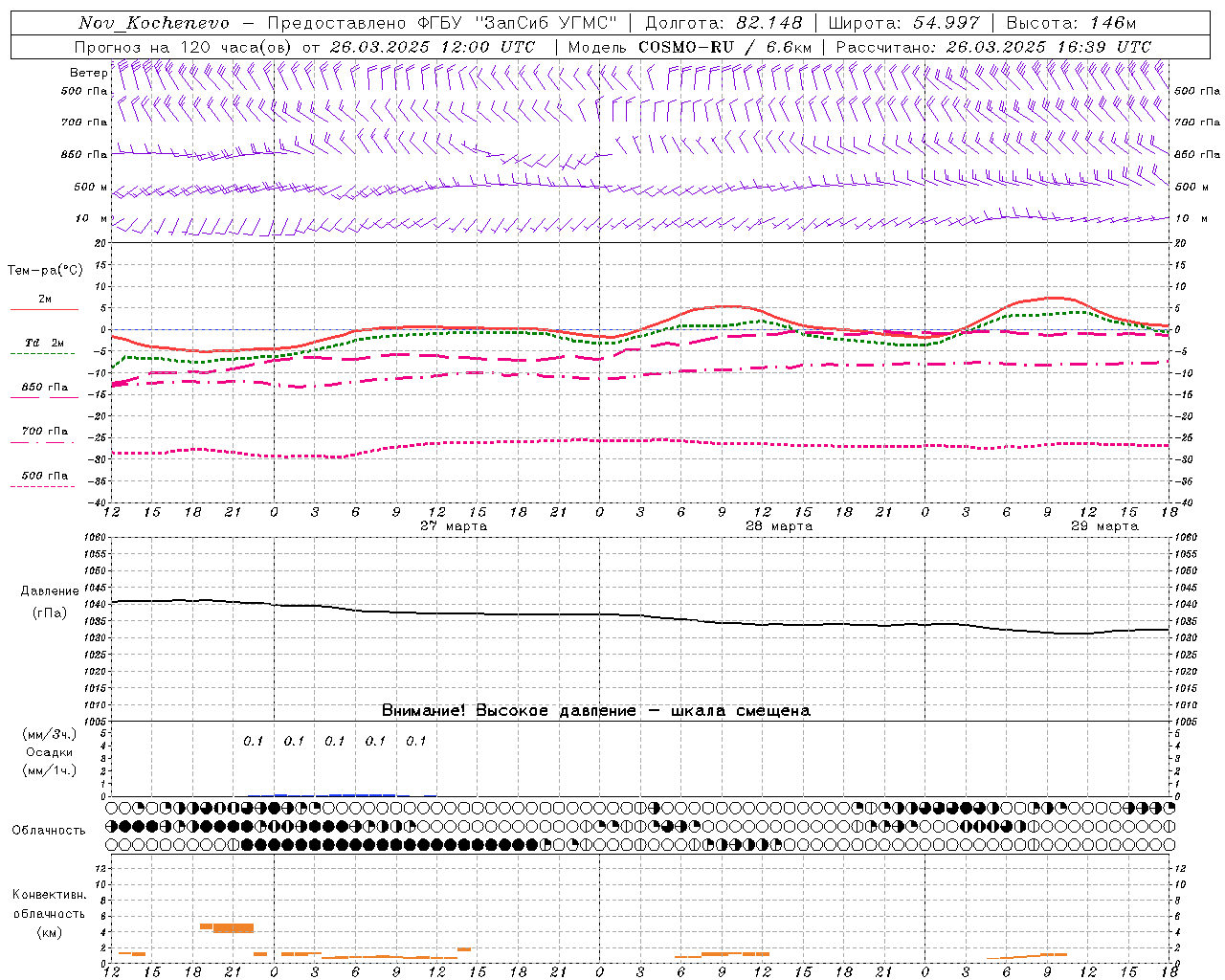Screen dimensions: 1225x980
Task: Click the latitude value "Широта: 54.997"
Action: 904,23
